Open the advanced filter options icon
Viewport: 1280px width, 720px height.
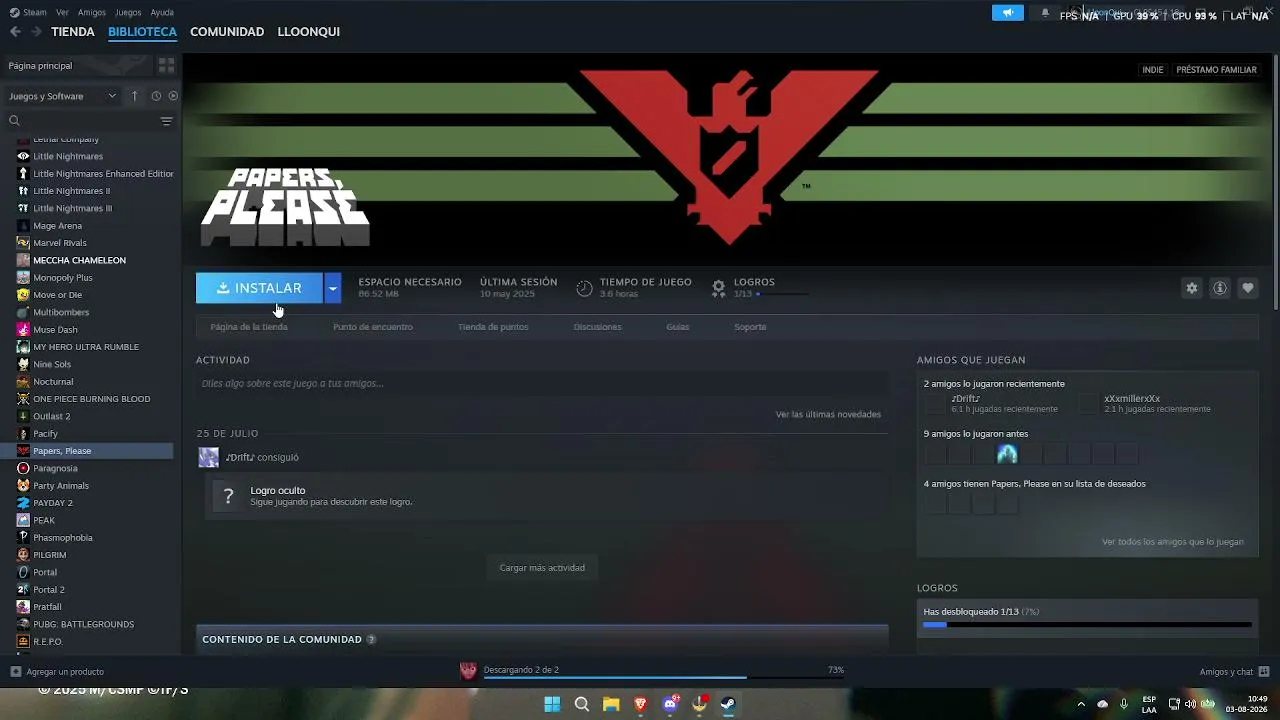pos(167,121)
